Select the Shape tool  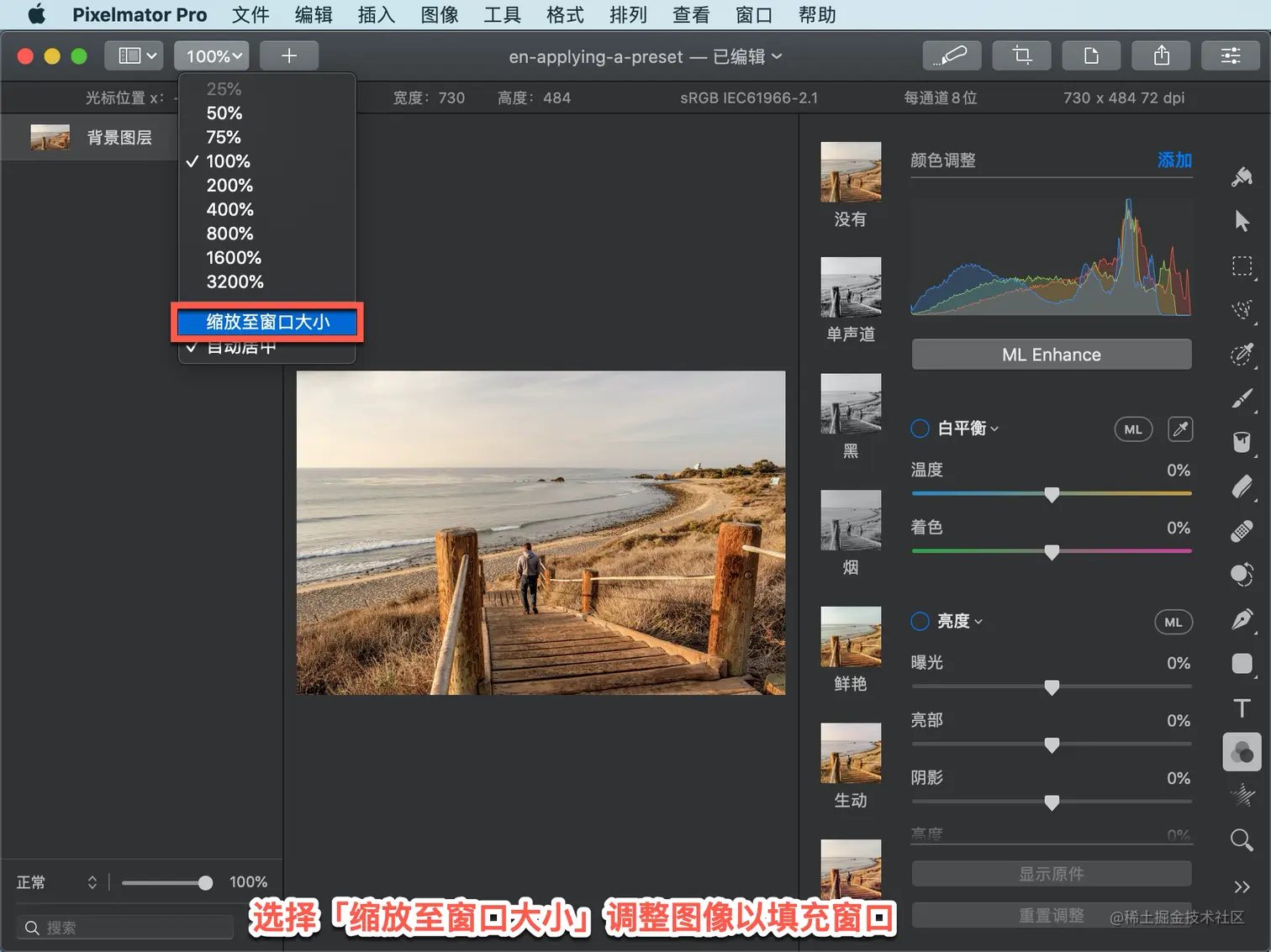(x=1242, y=664)
